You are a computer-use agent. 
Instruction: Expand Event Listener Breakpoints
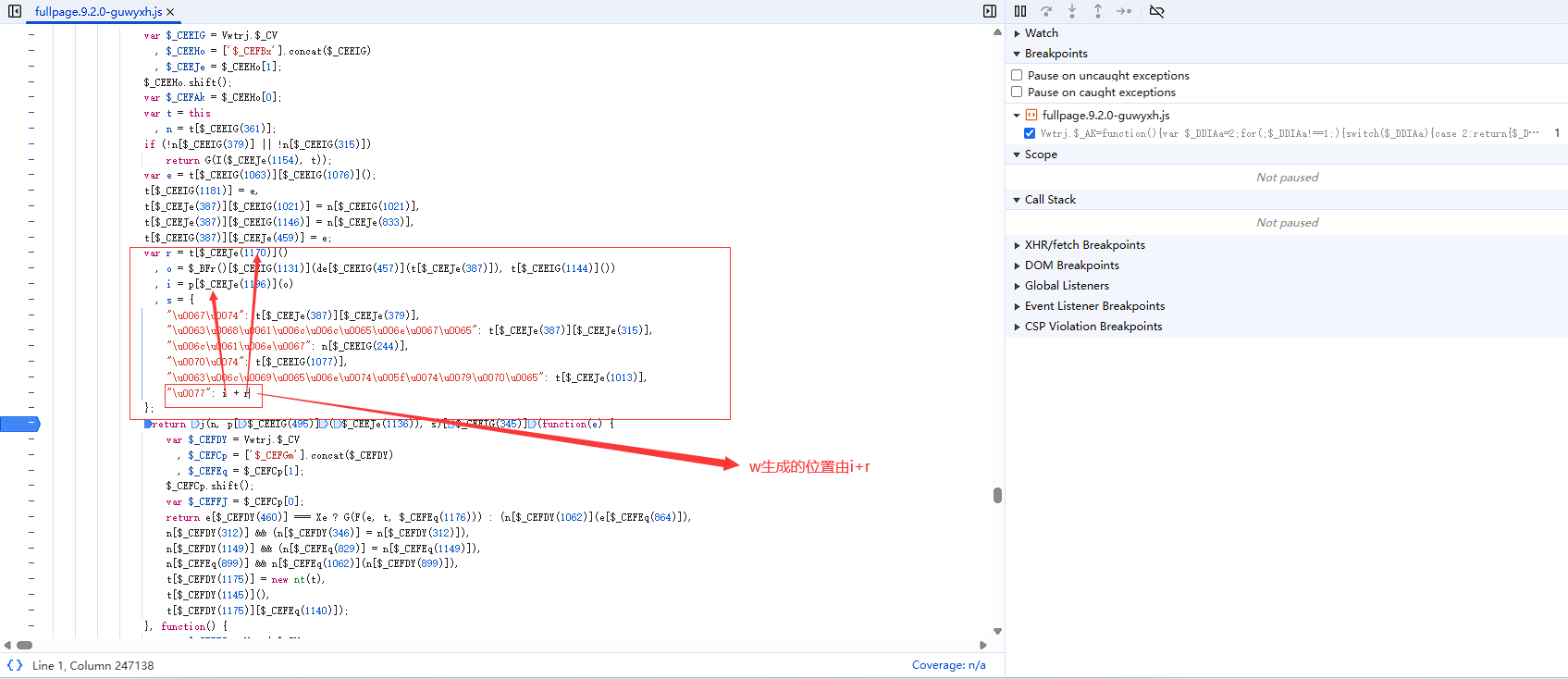coord(1018,306)
